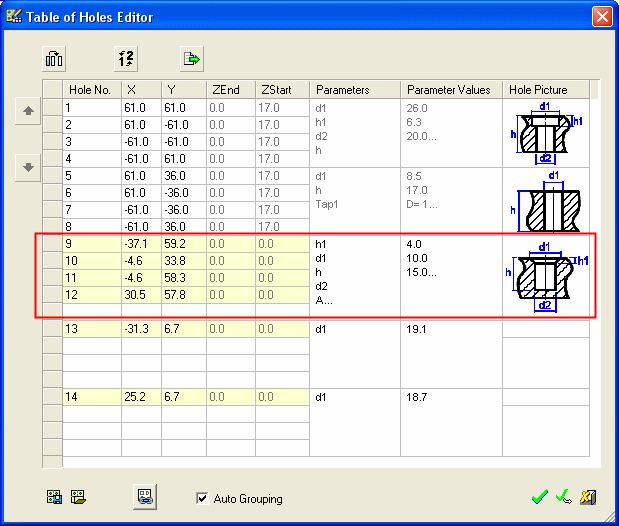Click parameter value 19.1 for hole 13
Viewport: 619px width, 526px height.
(417, 328)
